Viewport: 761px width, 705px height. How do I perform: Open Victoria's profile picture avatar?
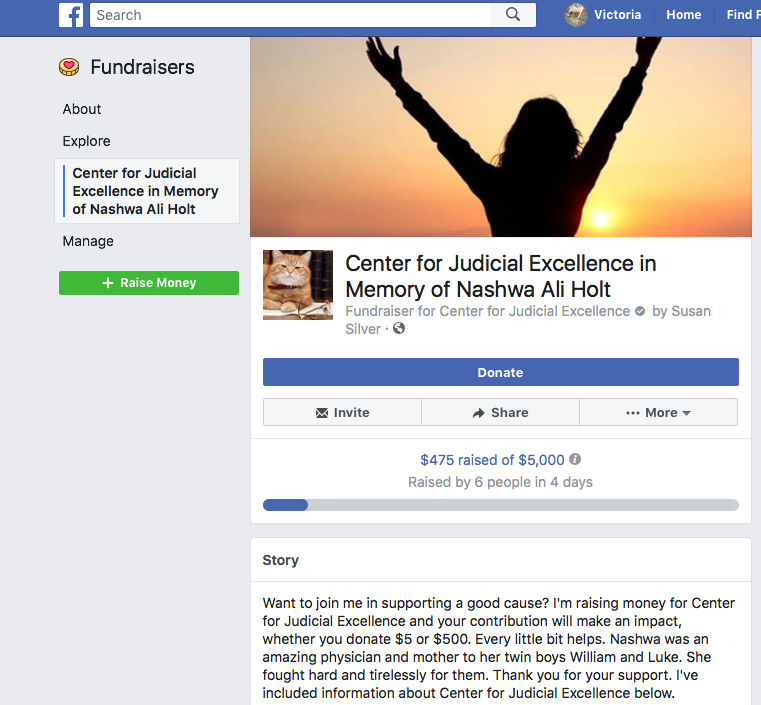click(576, 15)
